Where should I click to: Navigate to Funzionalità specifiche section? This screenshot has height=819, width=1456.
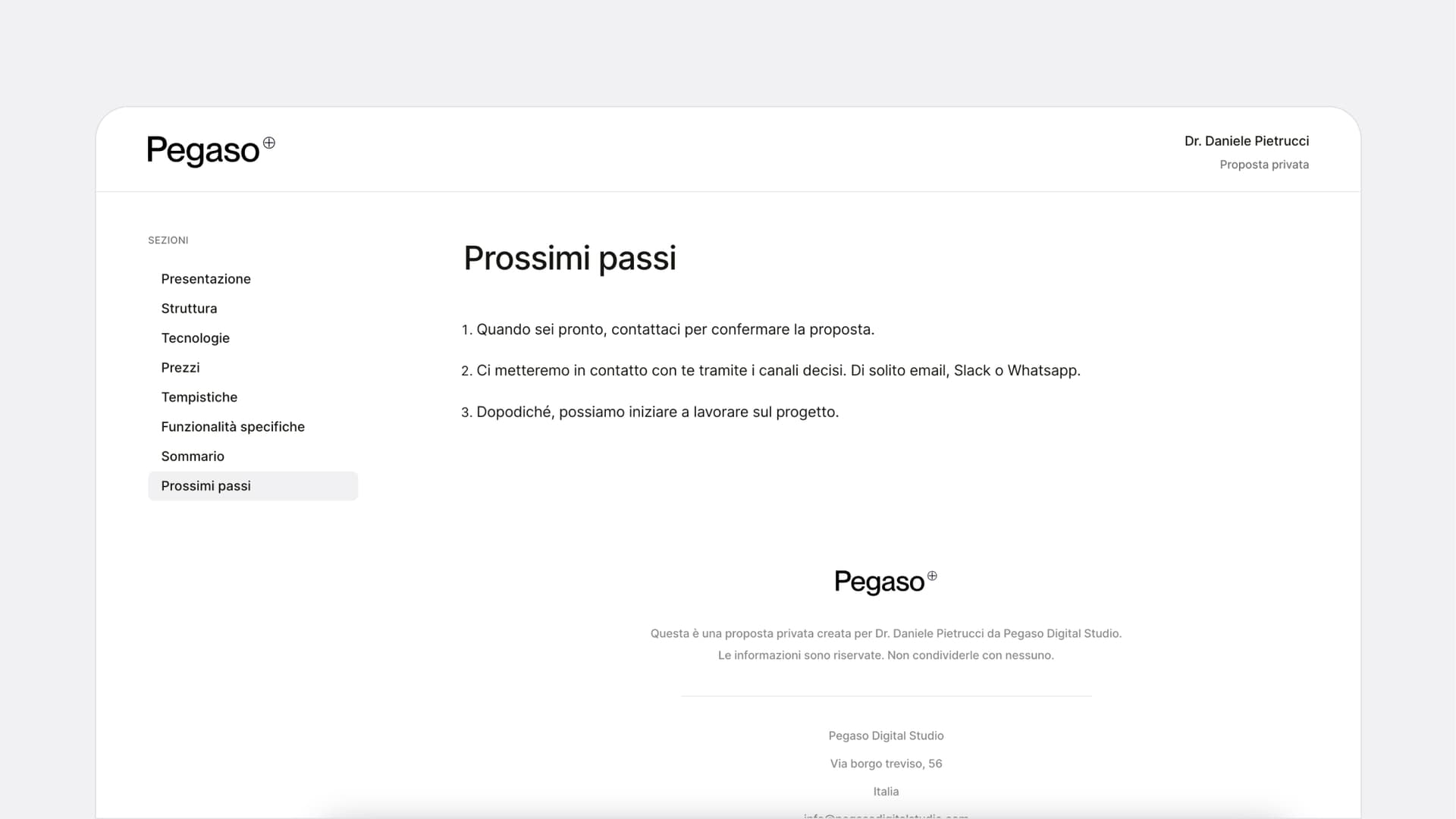click(232, 426)
